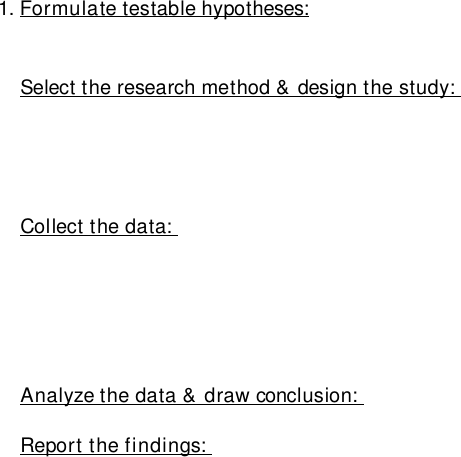Screen dimensions: 461x457
Task: Click the word 'research'
Action: (x=156, y=88)
